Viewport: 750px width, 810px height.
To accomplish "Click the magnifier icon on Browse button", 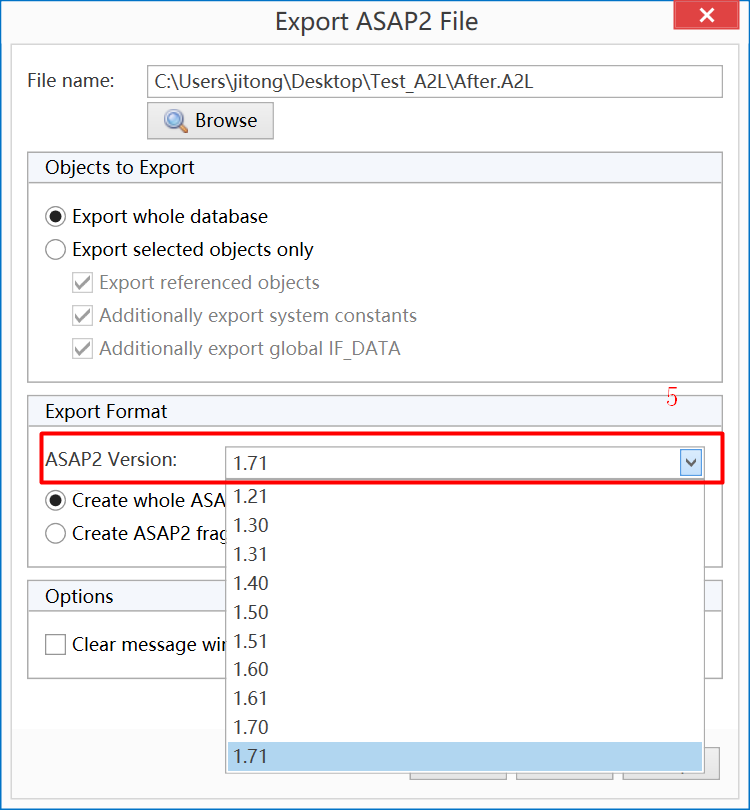I will (x=173, y=120).
